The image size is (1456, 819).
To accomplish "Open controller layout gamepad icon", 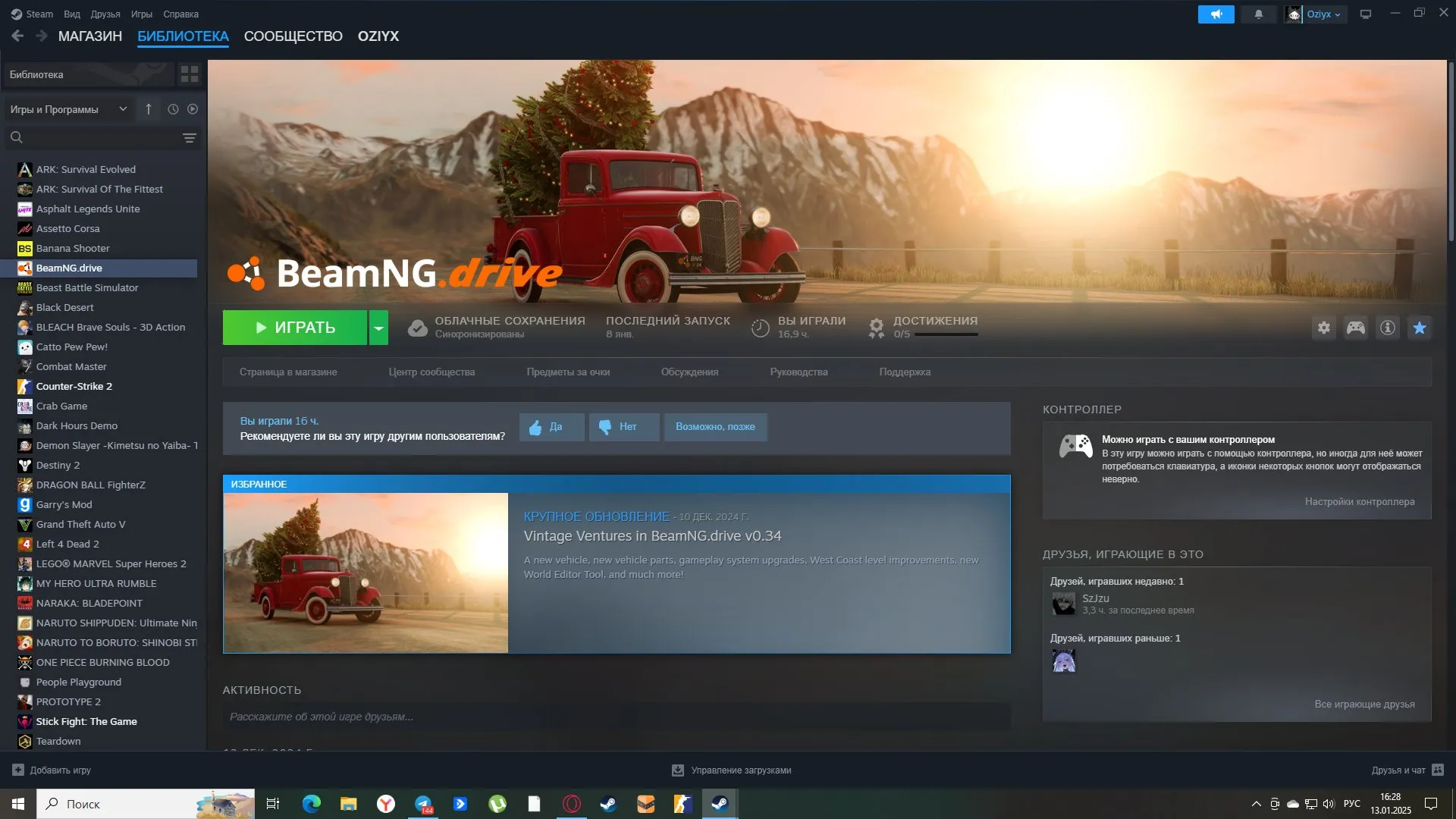I will (1355, 328).
